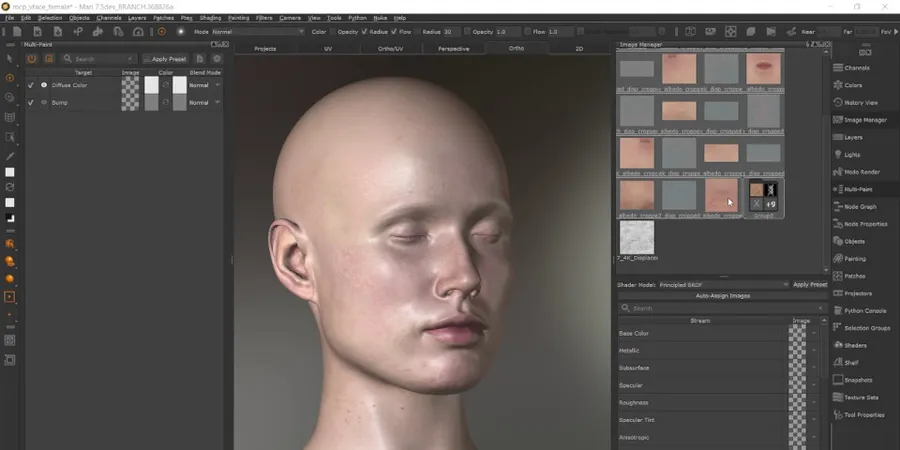
Task: Uncheck the Bump target checkbox
Action: [x=31, y=102]
